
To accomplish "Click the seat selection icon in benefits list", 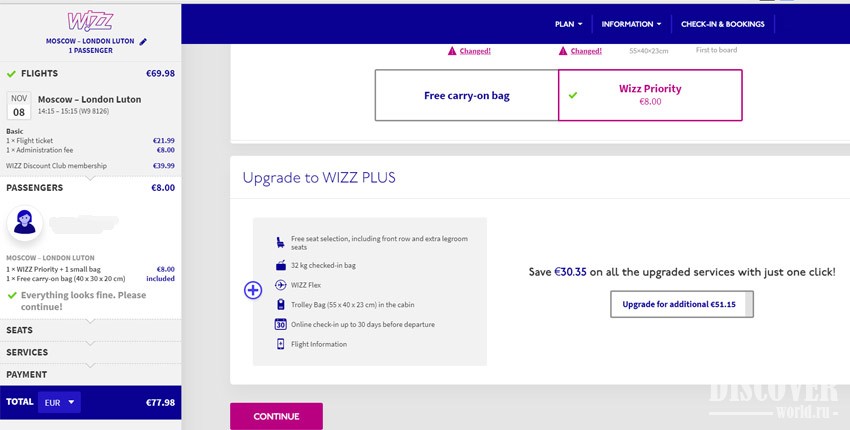I will (280, 242).
